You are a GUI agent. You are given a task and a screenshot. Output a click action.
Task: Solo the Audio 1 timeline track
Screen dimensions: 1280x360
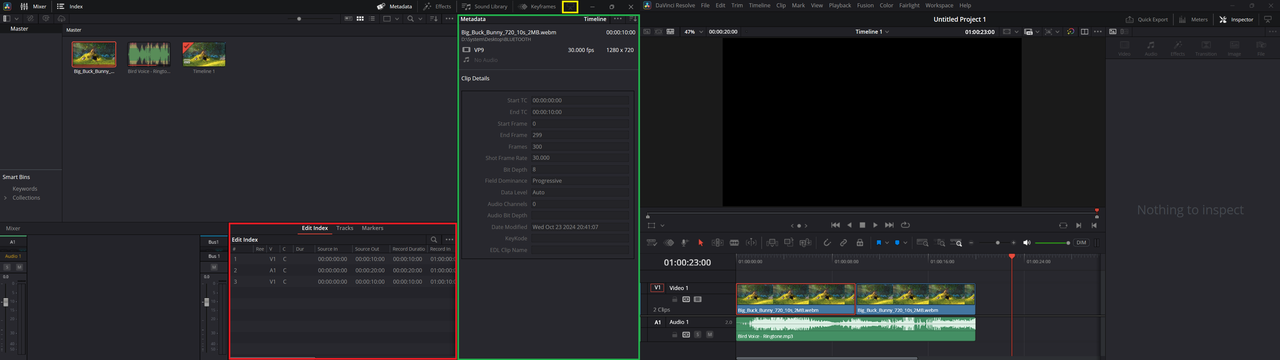(698, 335)
